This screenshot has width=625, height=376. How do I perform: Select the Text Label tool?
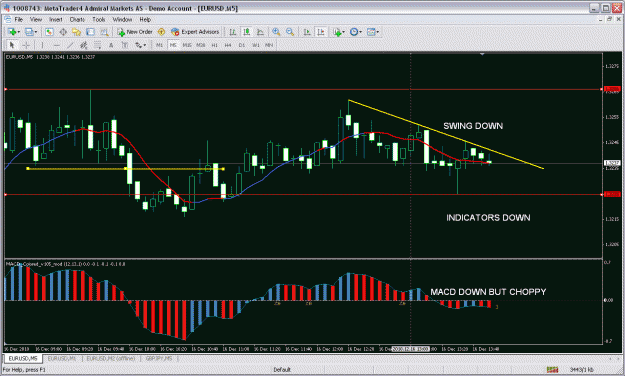coord(125,45)
